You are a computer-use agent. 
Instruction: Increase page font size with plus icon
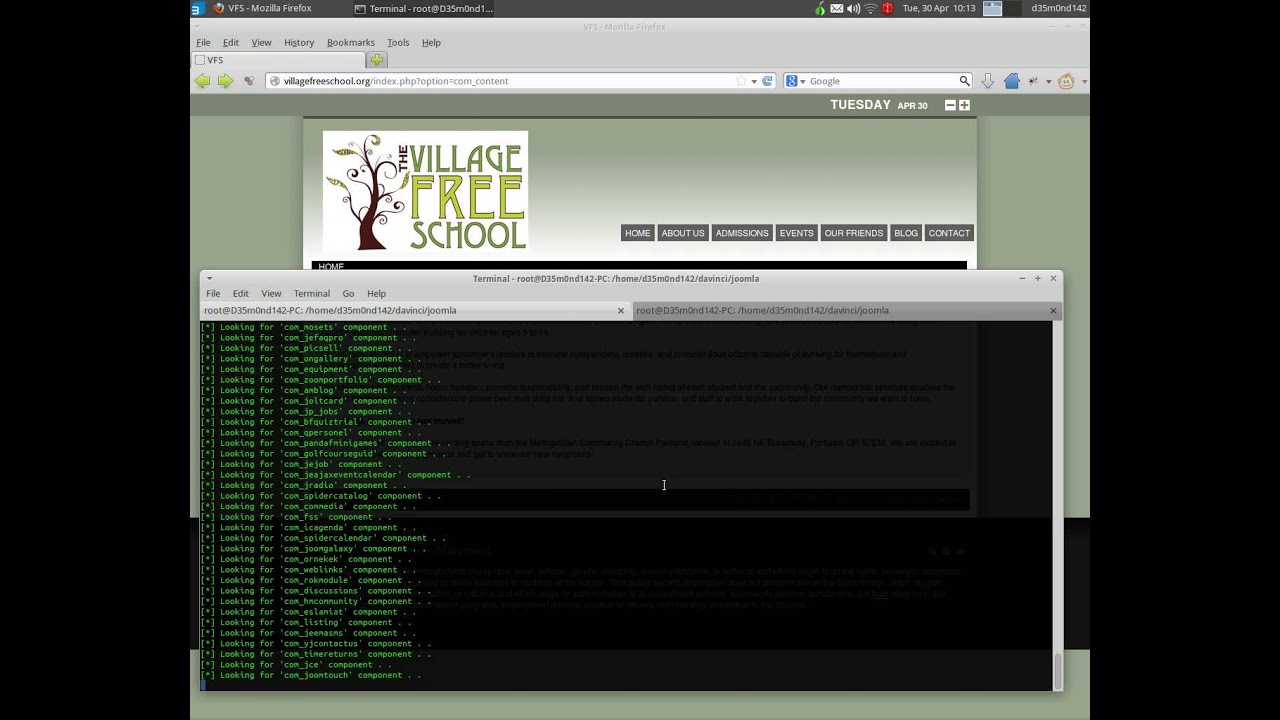pyautogui.click(x=964, y=105)
